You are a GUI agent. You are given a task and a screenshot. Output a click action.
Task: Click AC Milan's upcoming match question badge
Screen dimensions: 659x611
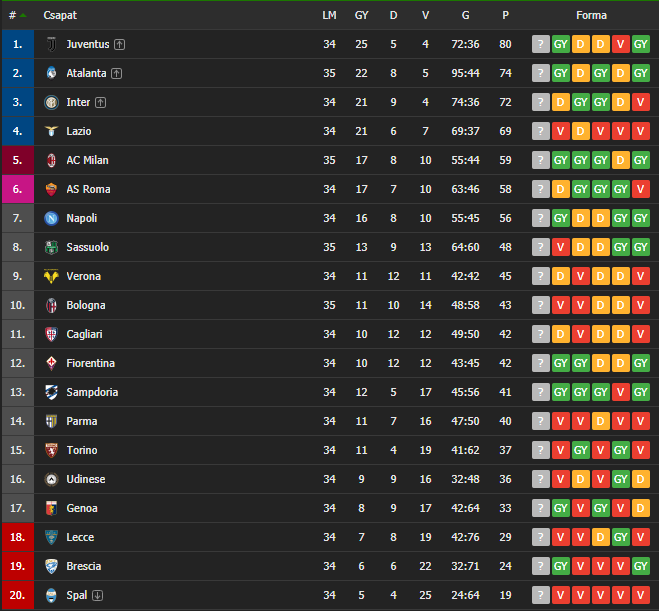[x=540, y=160]
